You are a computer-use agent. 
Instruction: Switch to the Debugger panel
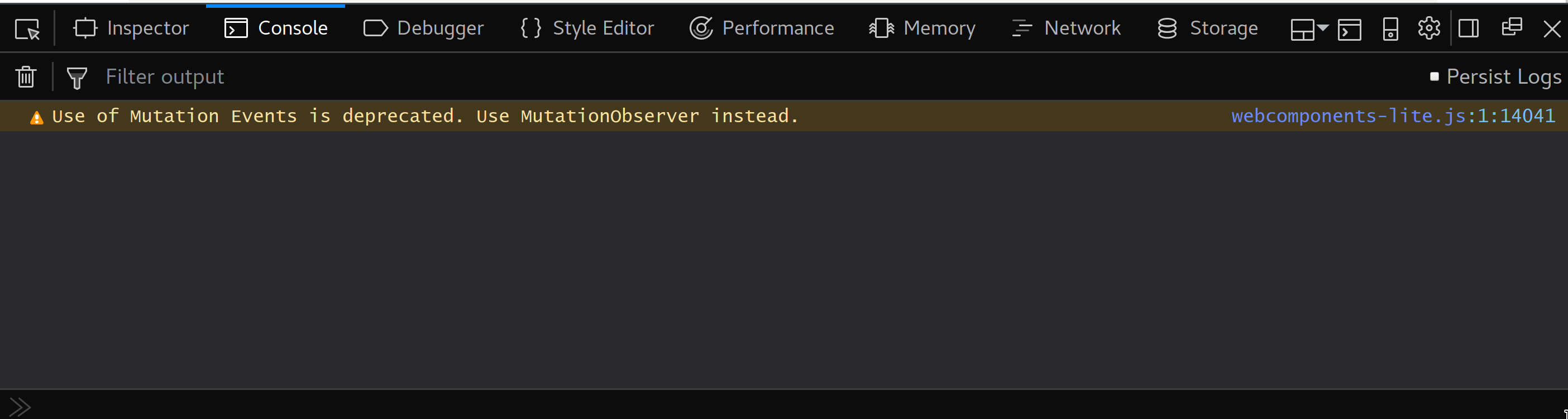(x=423, y=27)
